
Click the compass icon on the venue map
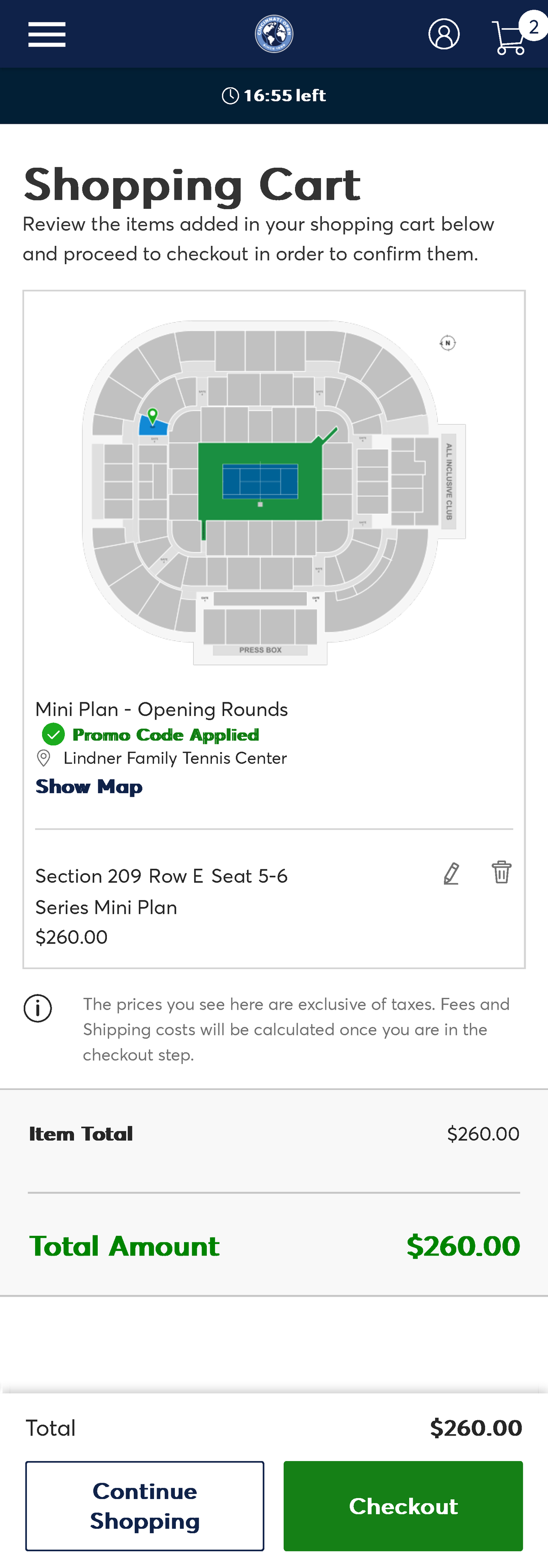447,343
